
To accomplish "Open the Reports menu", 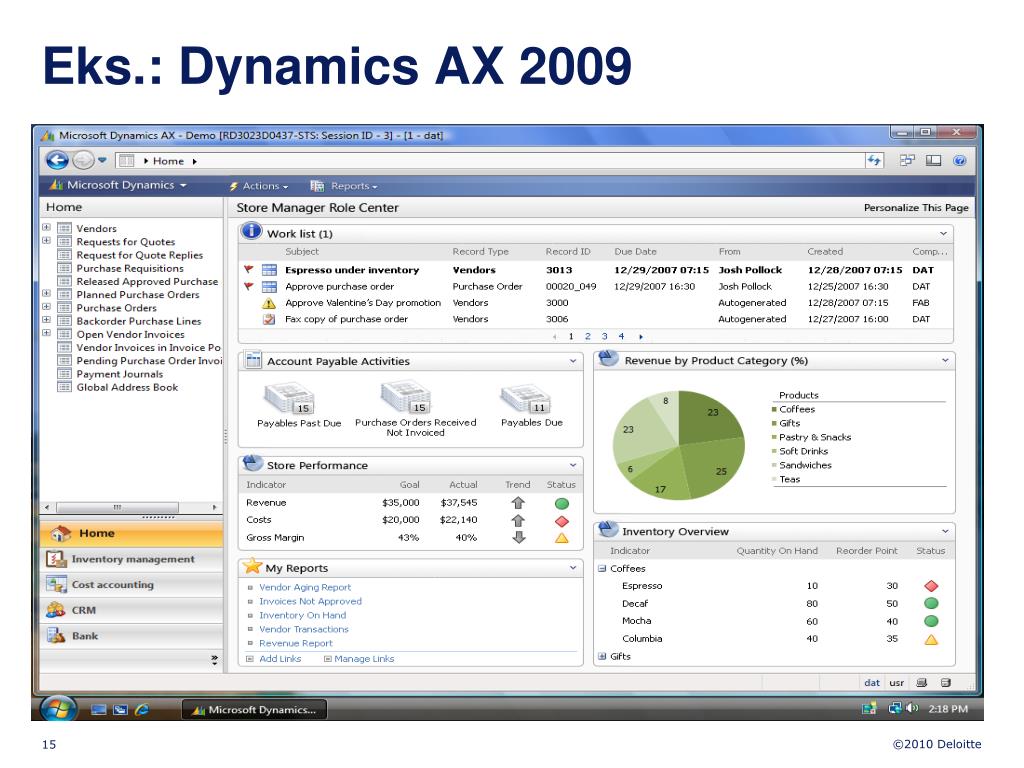I will (x=344, y=186).
